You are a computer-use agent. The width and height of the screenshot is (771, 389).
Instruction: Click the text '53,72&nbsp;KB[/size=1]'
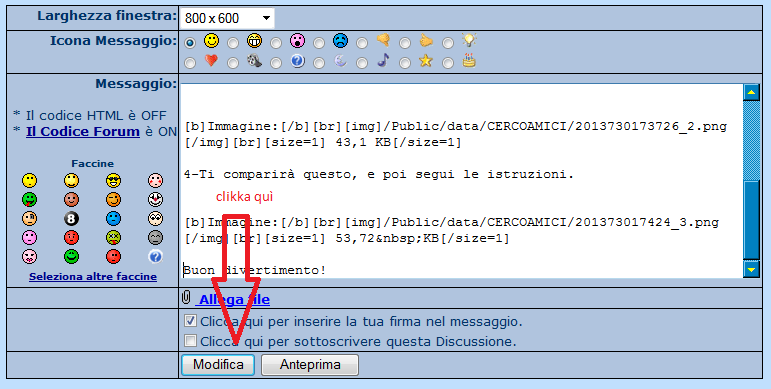tap(422, 239)
